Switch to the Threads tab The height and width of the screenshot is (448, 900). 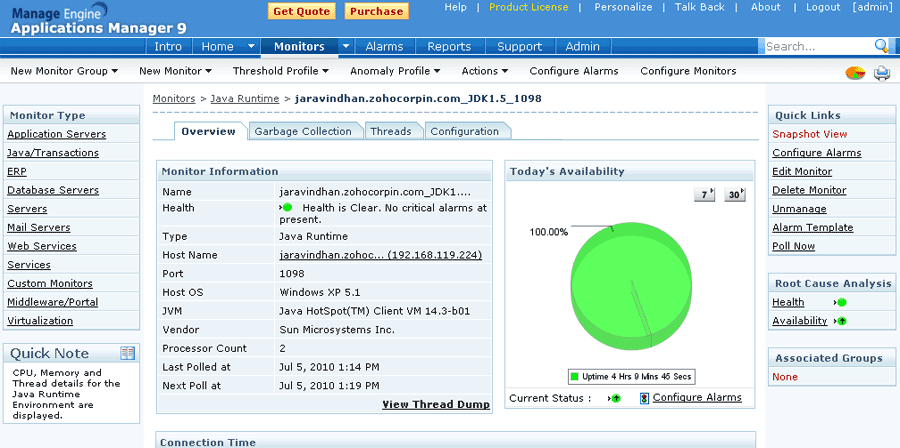(391, 131)
